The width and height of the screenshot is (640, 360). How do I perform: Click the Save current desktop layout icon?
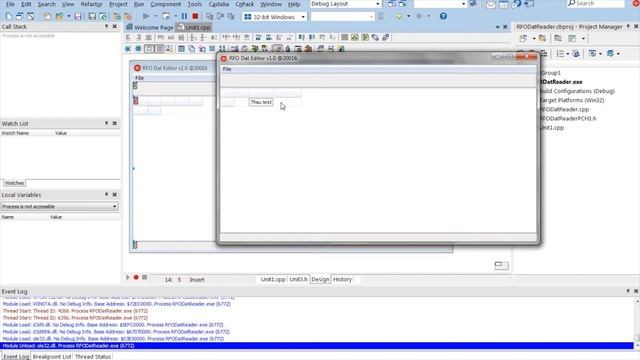coord(391,4)
